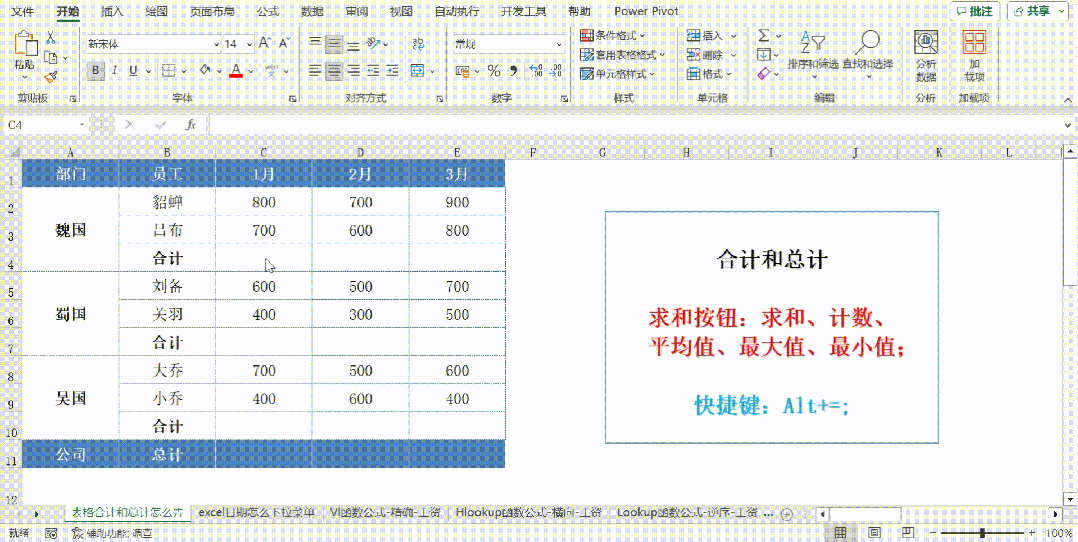Click the Decrease Font Size icon
The height and width of the screenshot is (542, 1078).
click(285, 43)
